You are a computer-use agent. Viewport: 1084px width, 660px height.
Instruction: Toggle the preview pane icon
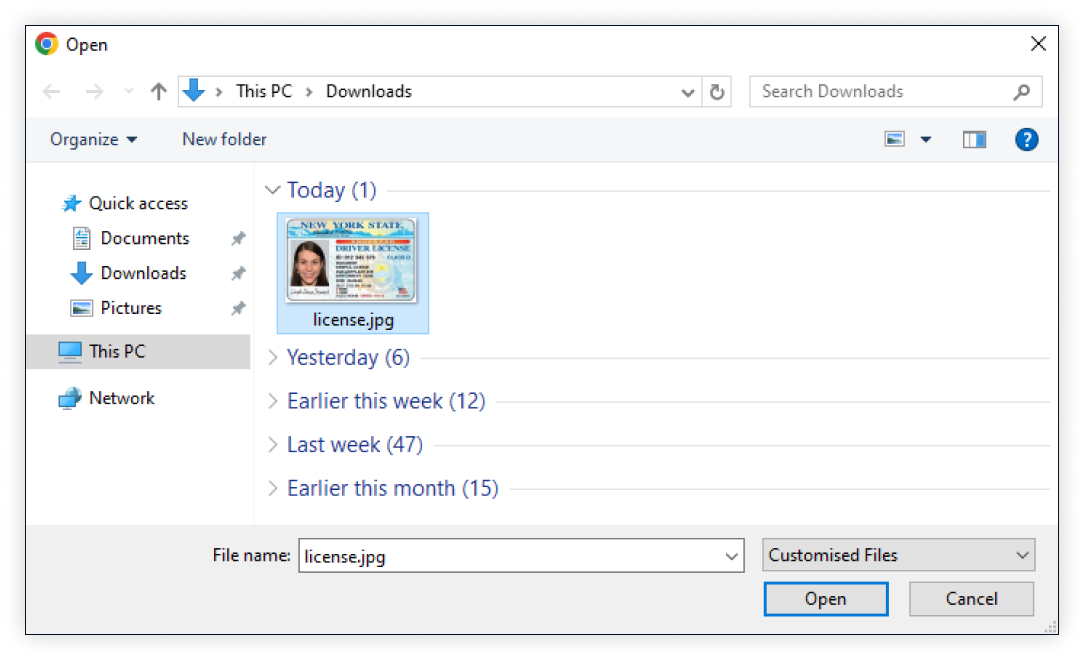(x=974, y=139)
